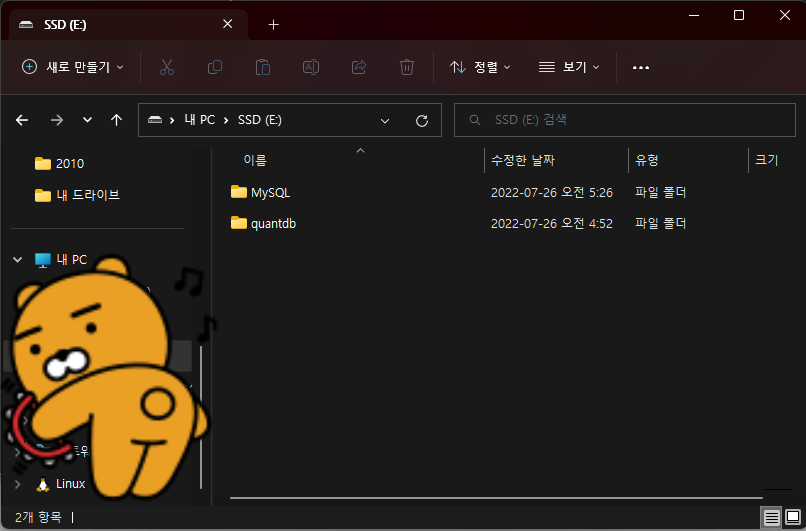Sort by 수정한 날짜 column header
Viewport: 806px width, 531px height.
tap(523, 160)
